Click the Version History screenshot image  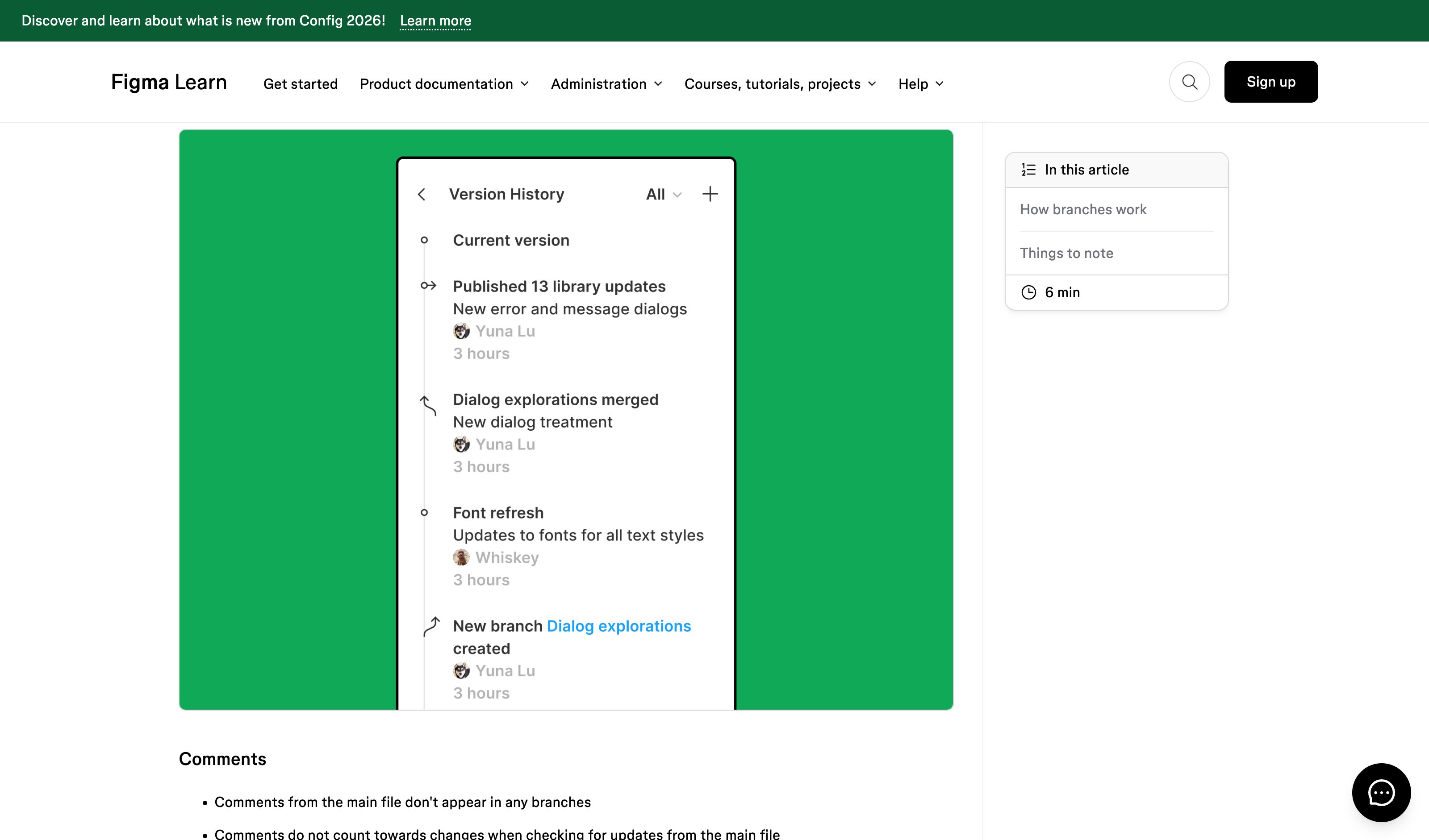point(566,420)
